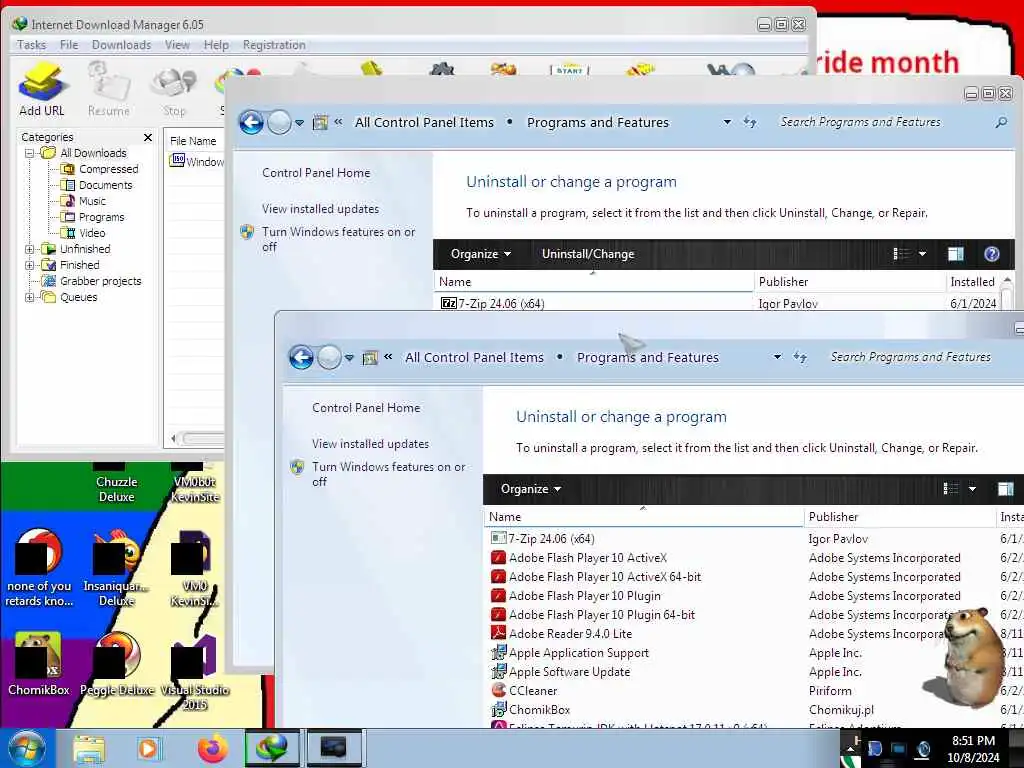The image size is (1024, 768).
Task: Click the File Name column header
Action: pyautogui.click(x=193, y=141)
